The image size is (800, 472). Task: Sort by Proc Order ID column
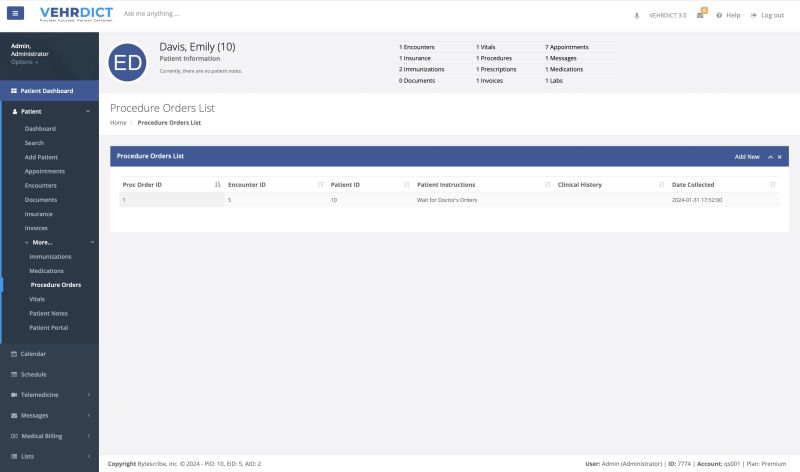click(170, 185)
